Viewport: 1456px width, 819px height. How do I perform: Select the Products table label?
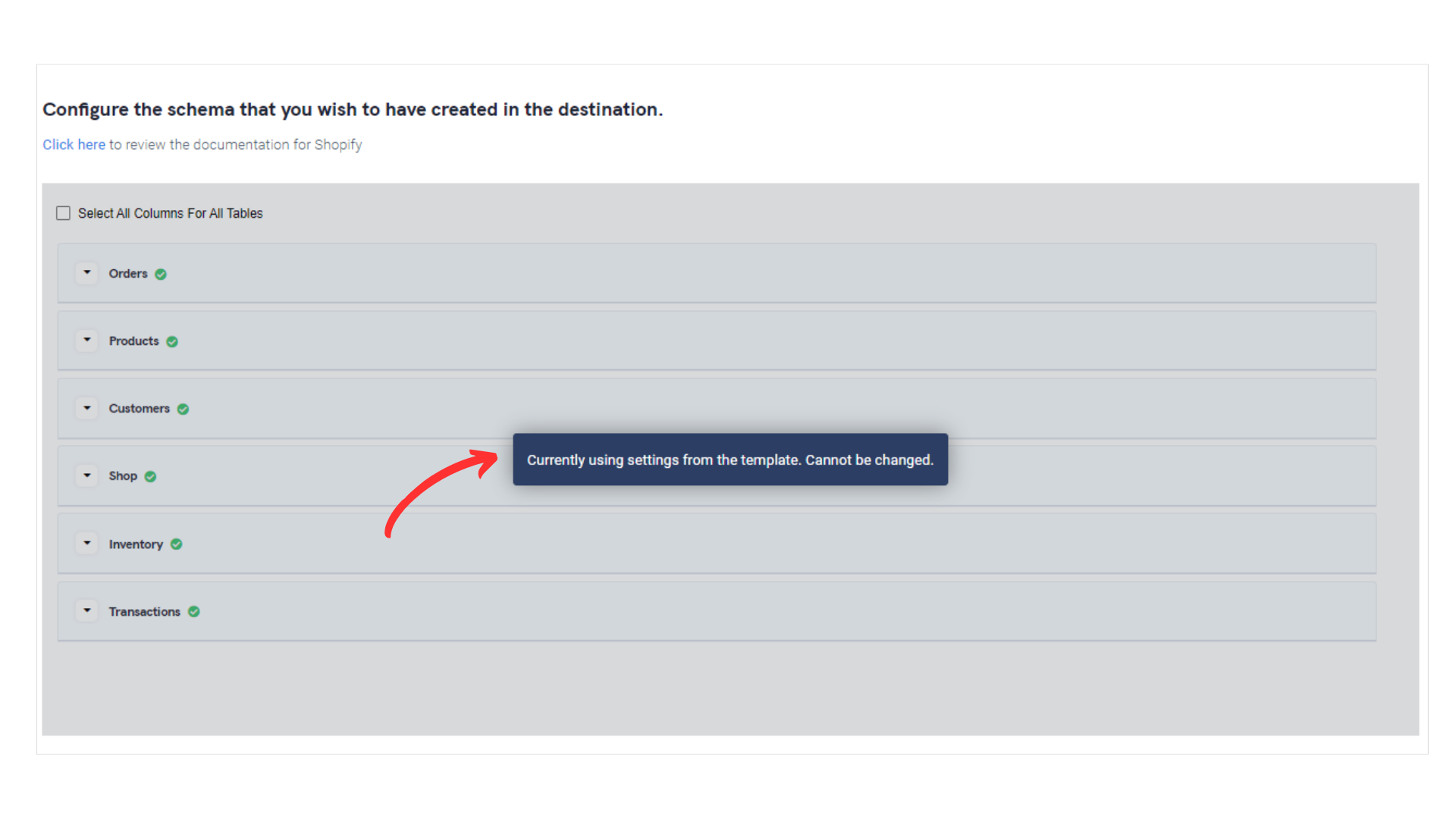pos(134,341)
